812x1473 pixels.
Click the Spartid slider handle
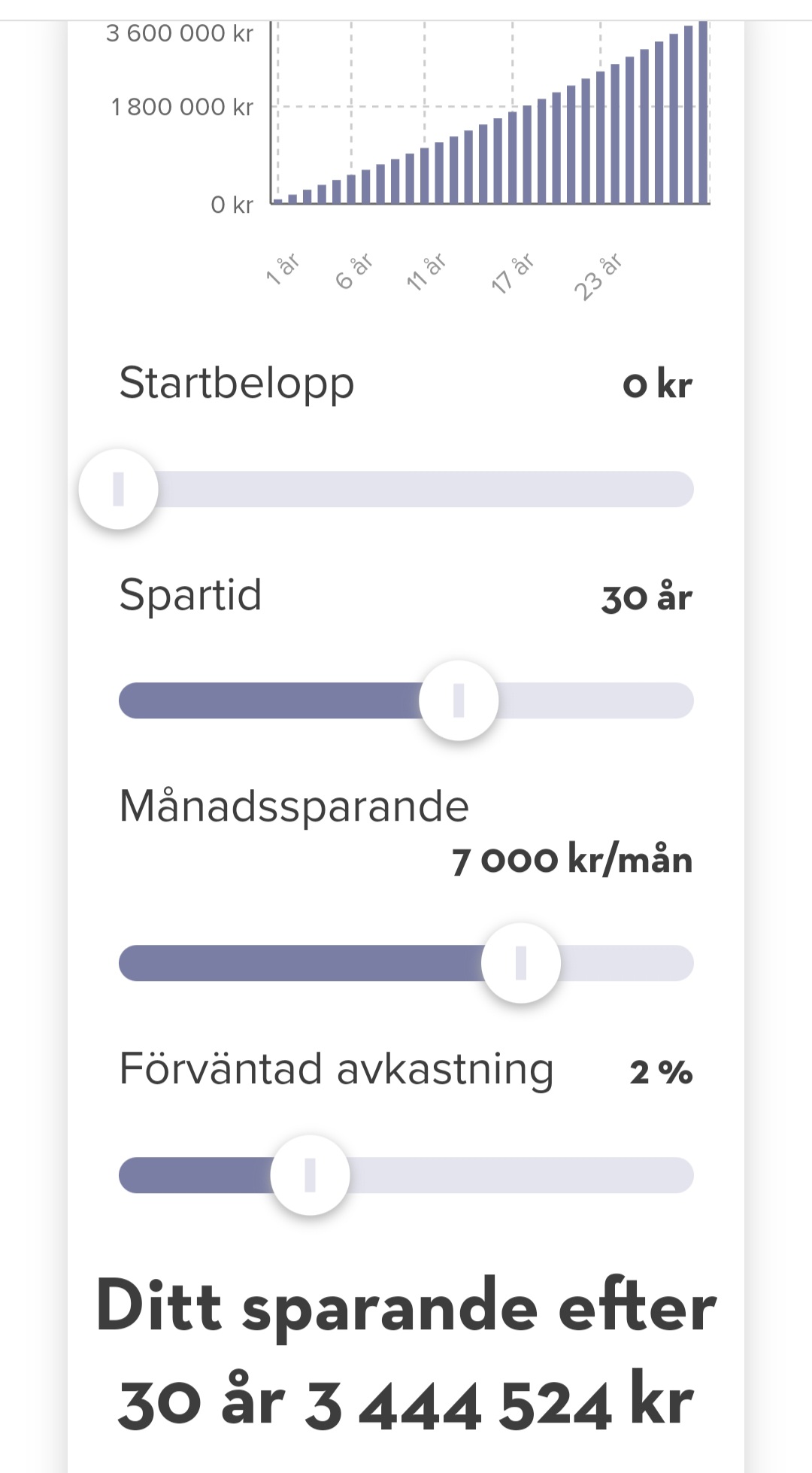point(459,700)
